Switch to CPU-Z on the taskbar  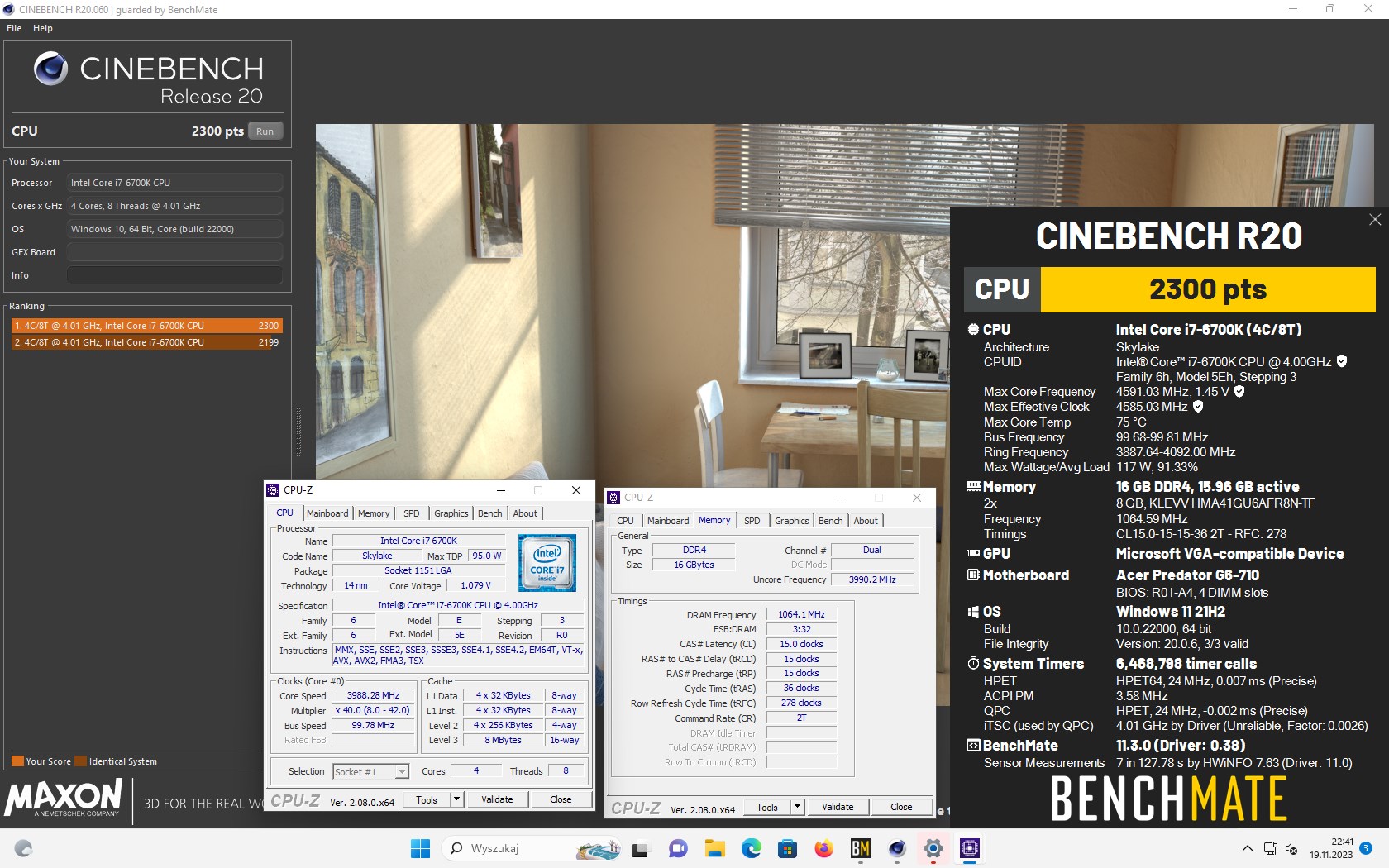point(969,848)
